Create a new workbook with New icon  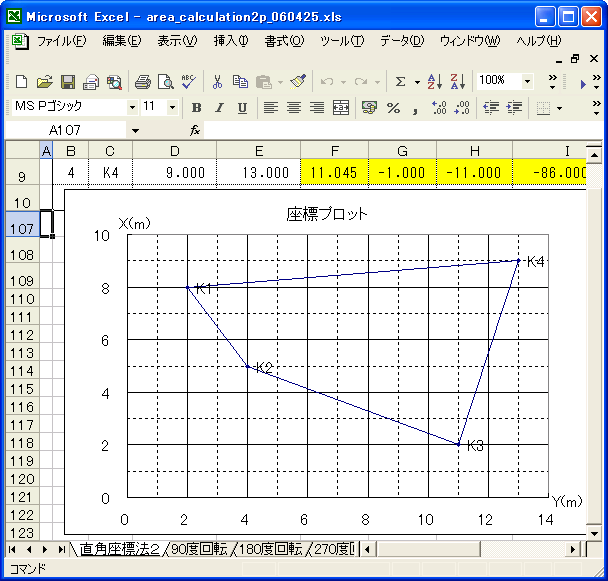coord(21,82)
